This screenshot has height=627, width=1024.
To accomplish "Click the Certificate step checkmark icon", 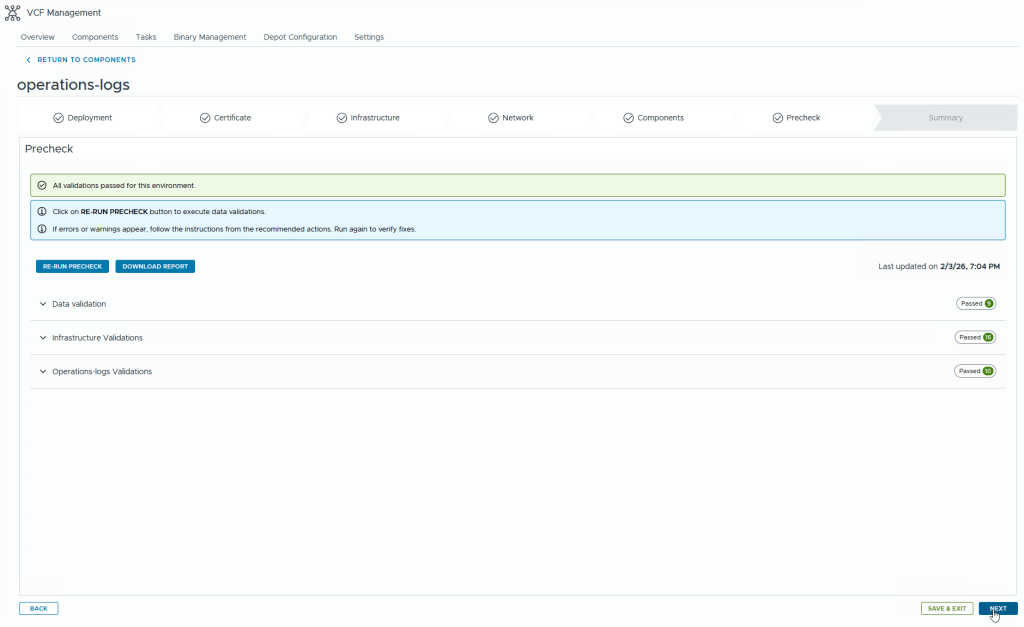I will [205, 118].
